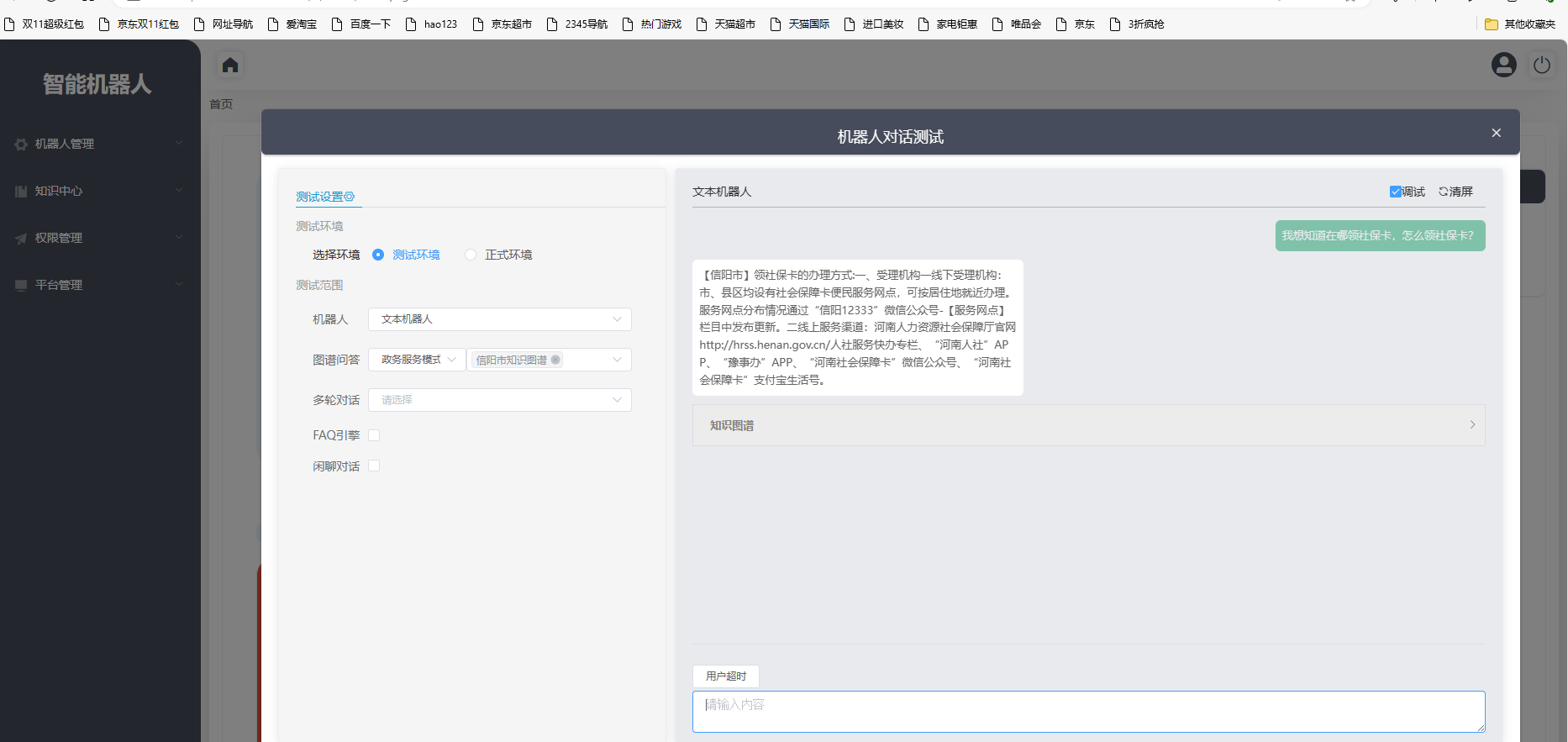Expand the 权限管理 sidebar menu

pyautogui.click(x=100, y=239)
